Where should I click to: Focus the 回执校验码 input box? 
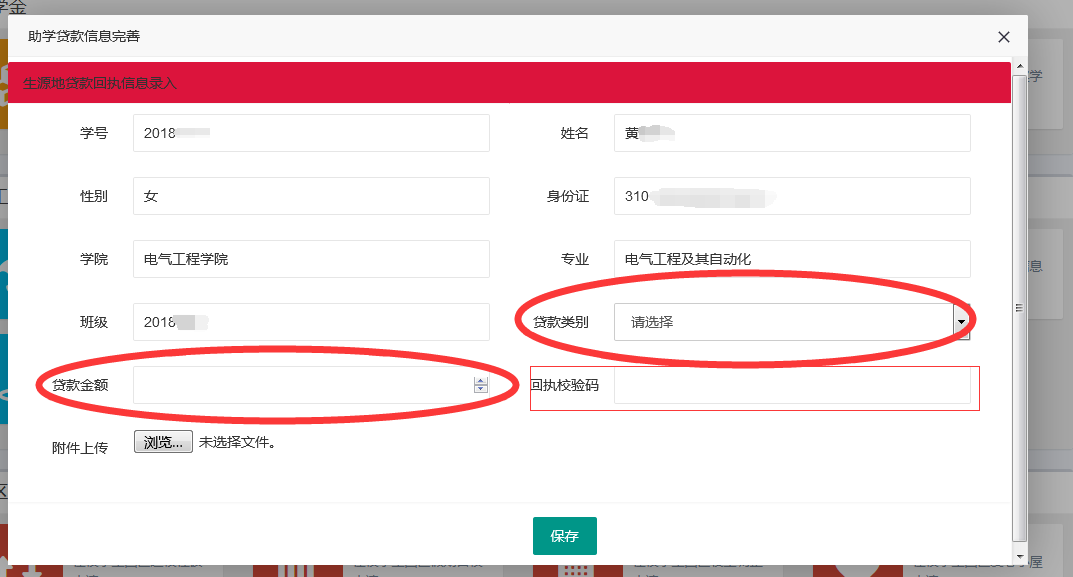pyautogui.click(x=792, y=386)
